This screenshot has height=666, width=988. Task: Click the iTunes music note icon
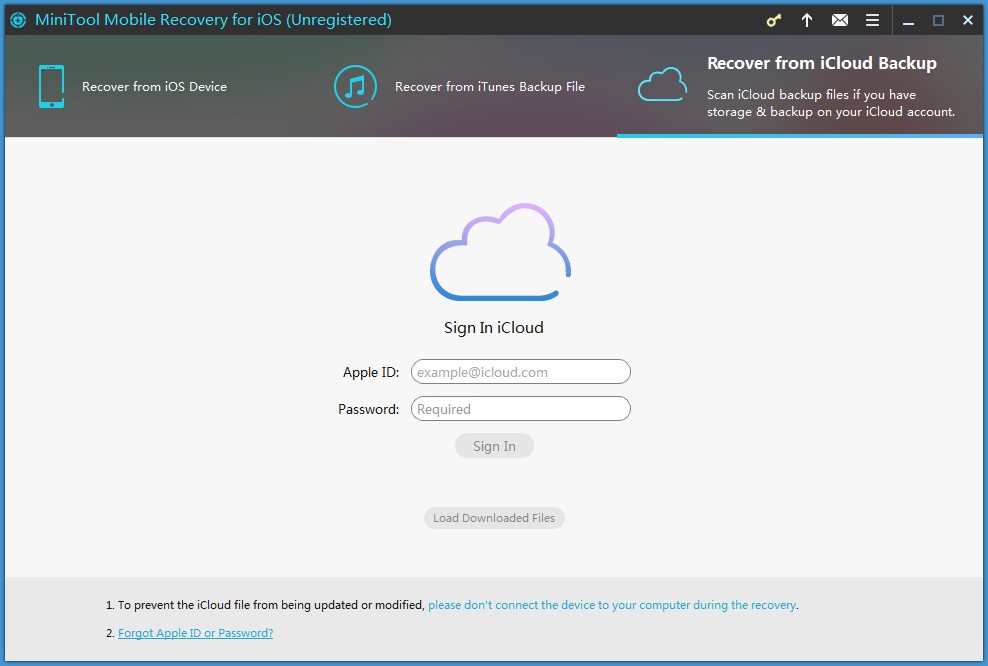[355, 86]
